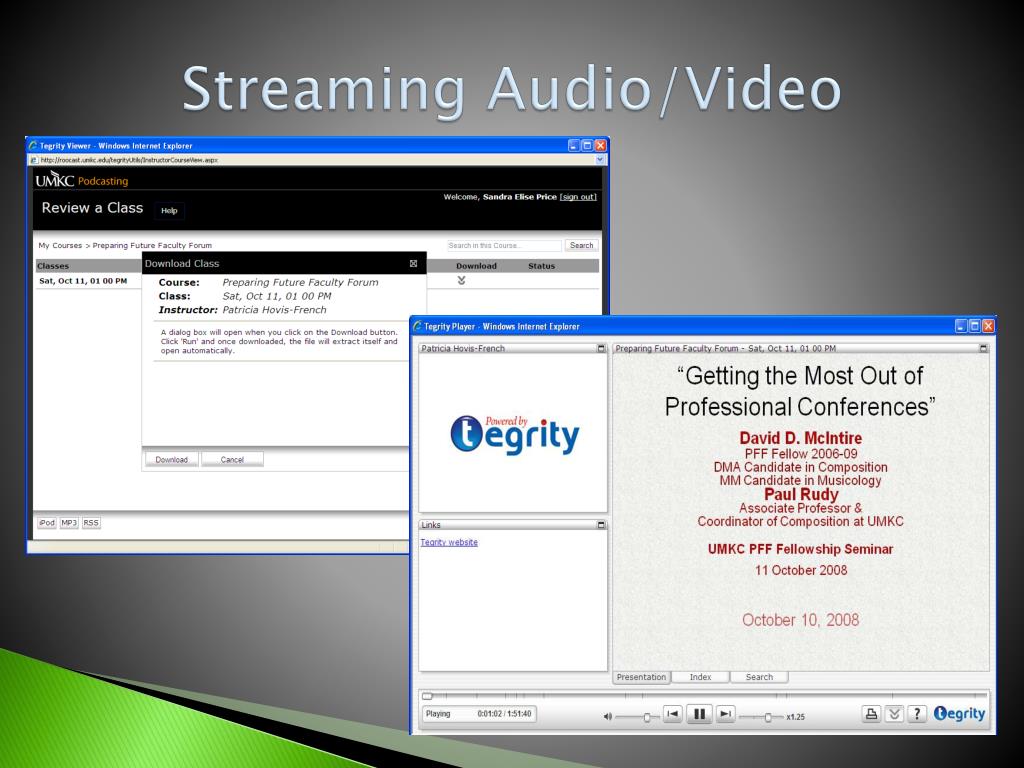Click the Classes column header
This screenshot has width=1024, height=768.
(53, 266)
